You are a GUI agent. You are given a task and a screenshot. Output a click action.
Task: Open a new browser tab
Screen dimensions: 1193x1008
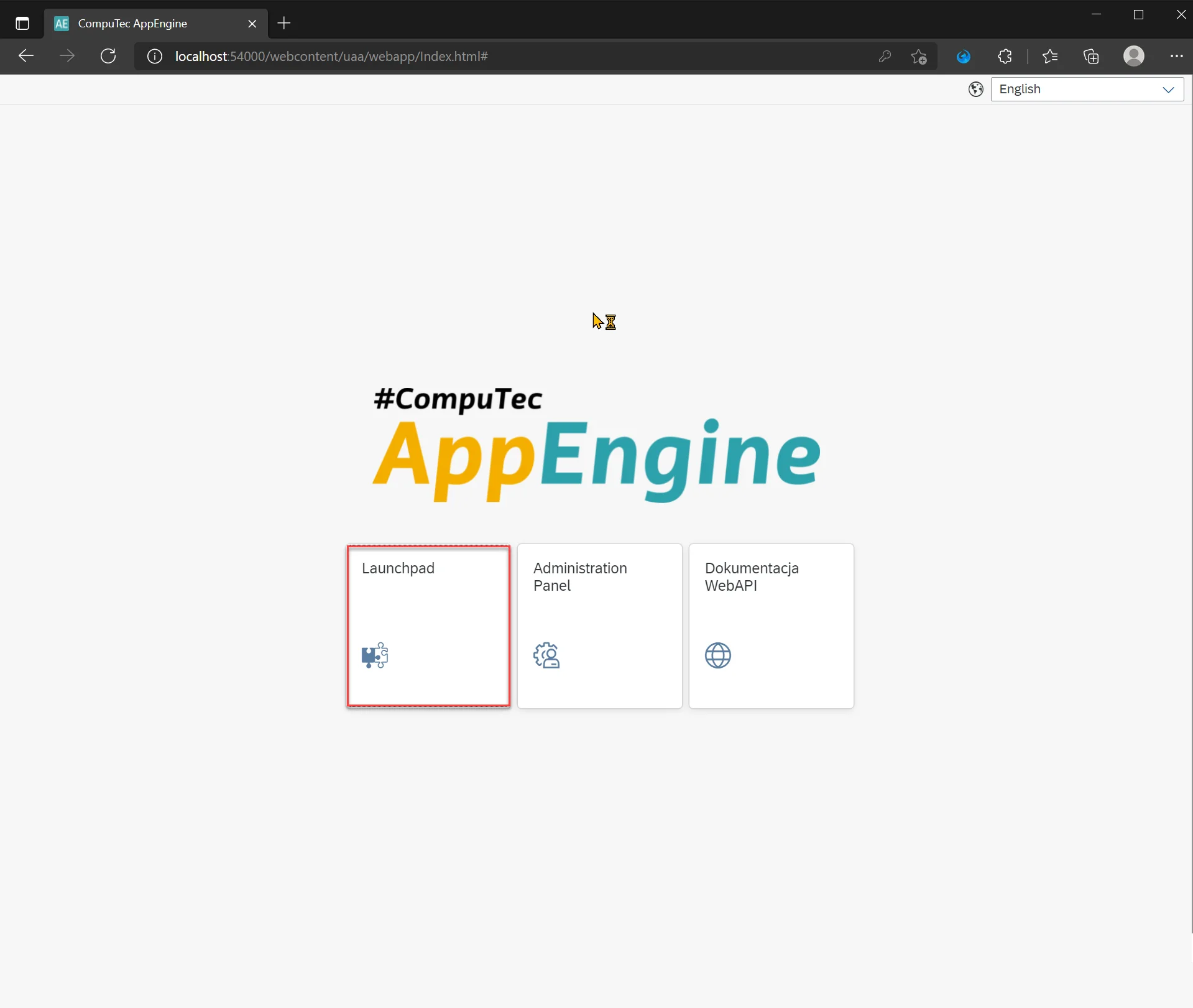pos(284,24)
